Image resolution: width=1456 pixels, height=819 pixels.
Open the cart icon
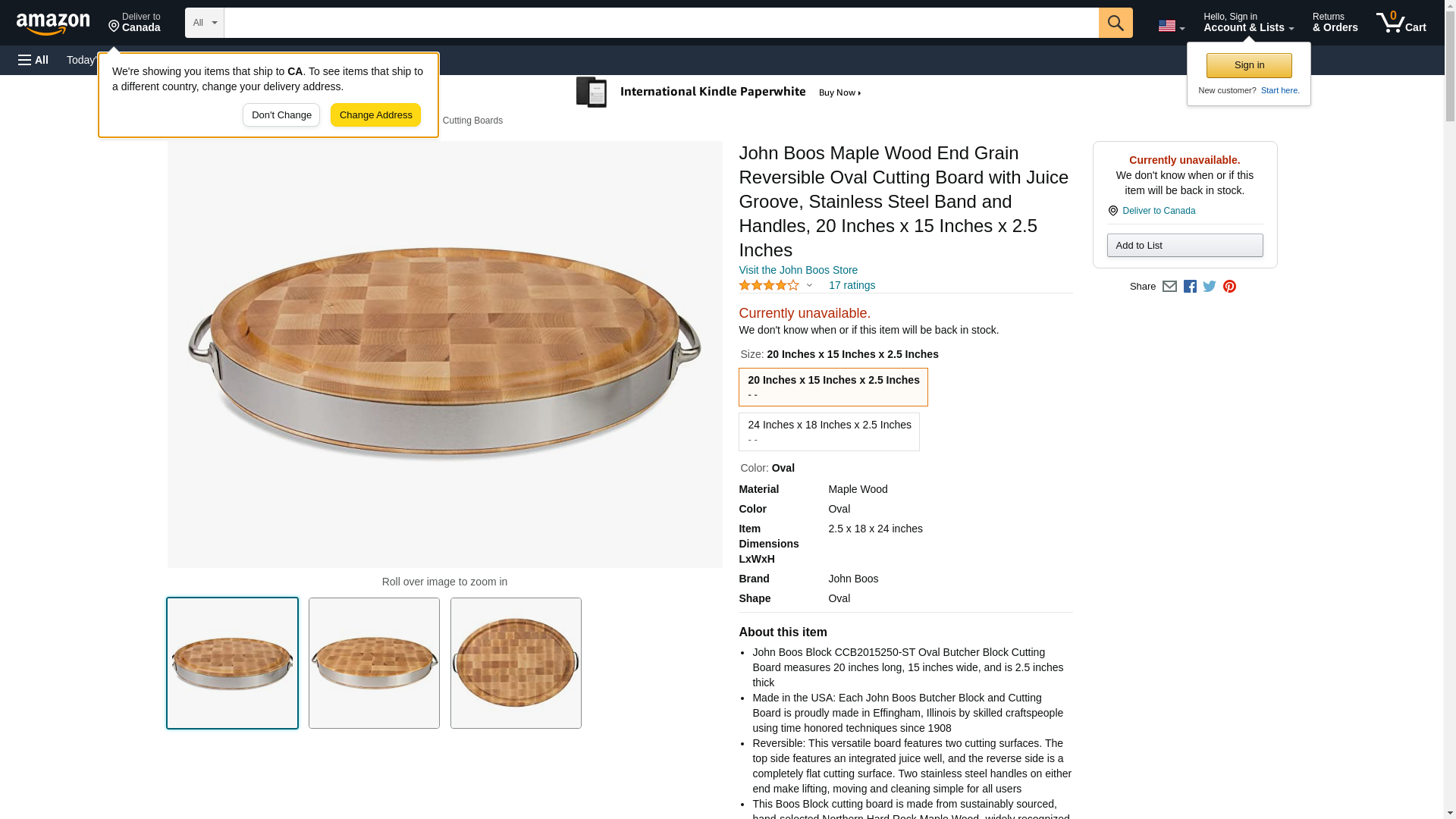[x=1401, y=23]
